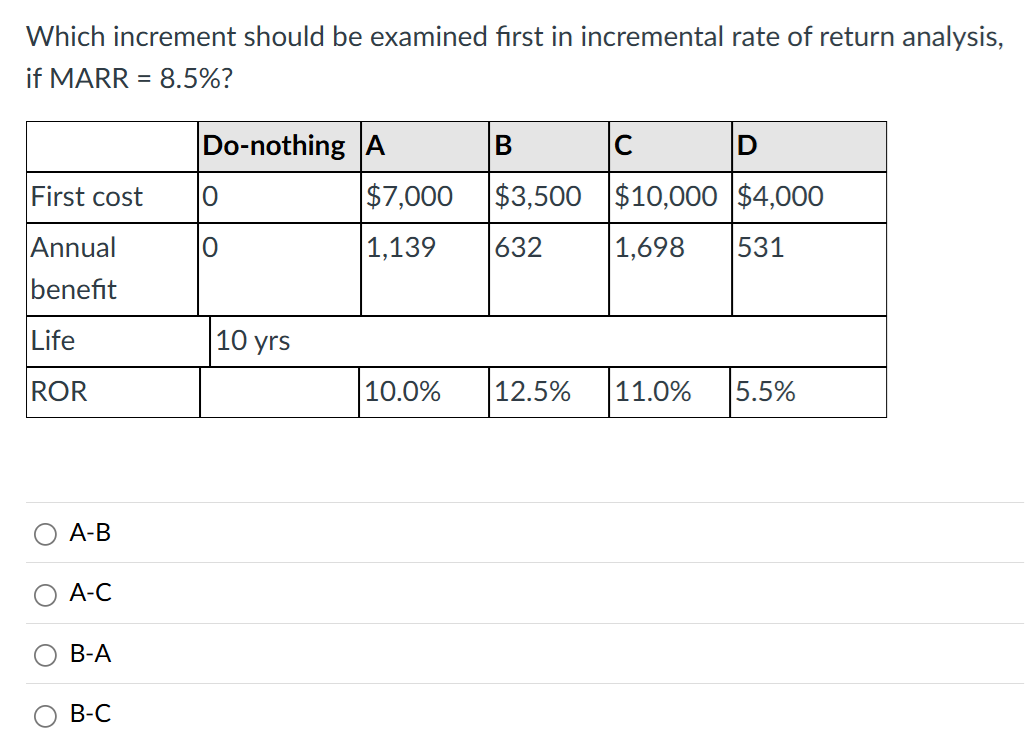
Task: Select the B-A answer option
Action: click(x=44, y=655)
